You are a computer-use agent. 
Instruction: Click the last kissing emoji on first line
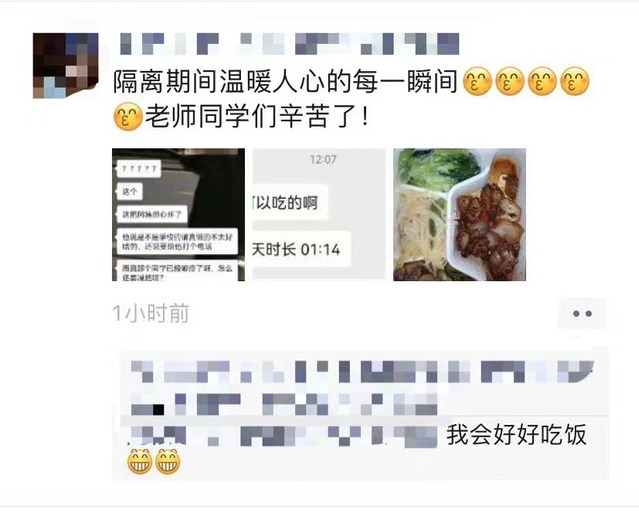[x=575, y=82]
